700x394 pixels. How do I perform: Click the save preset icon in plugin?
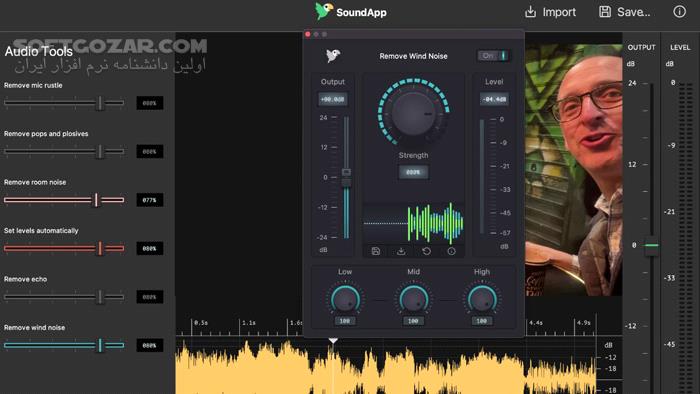(376, 251)
